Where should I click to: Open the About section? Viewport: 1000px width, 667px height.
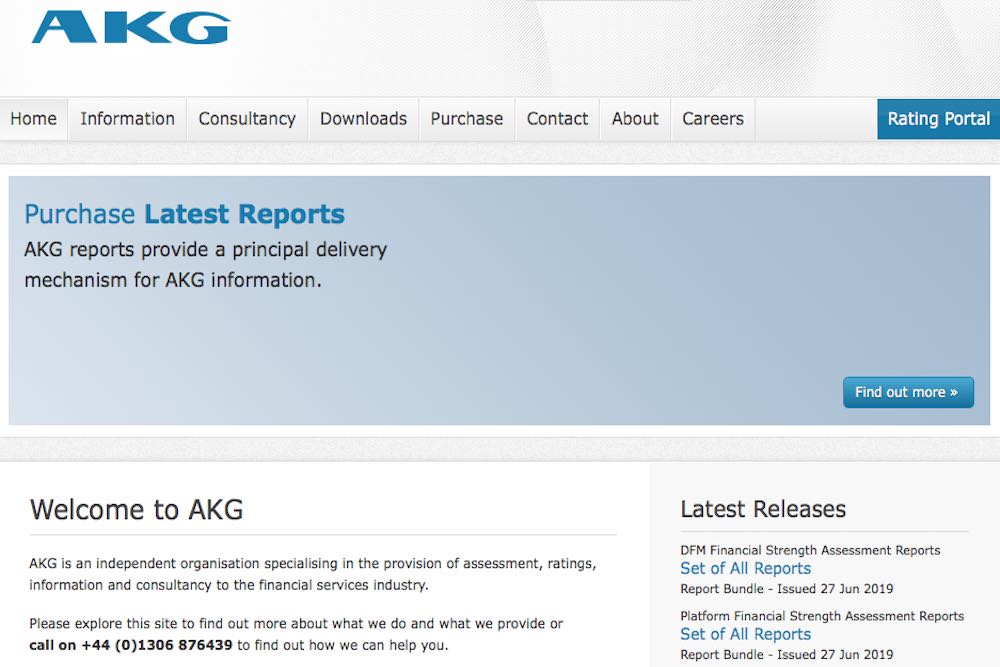click(x=635, y=119)
